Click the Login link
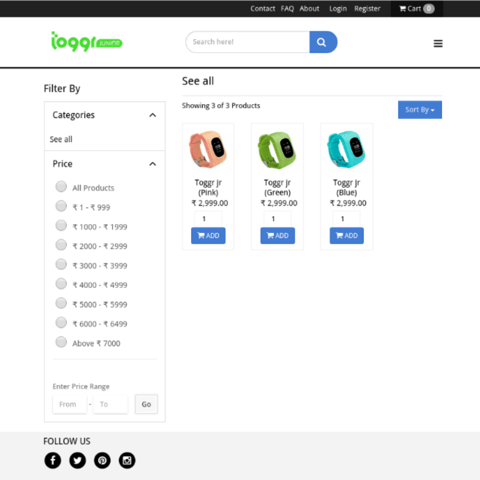This screenshot has height=480, width=480. click(x=338, y=9)
